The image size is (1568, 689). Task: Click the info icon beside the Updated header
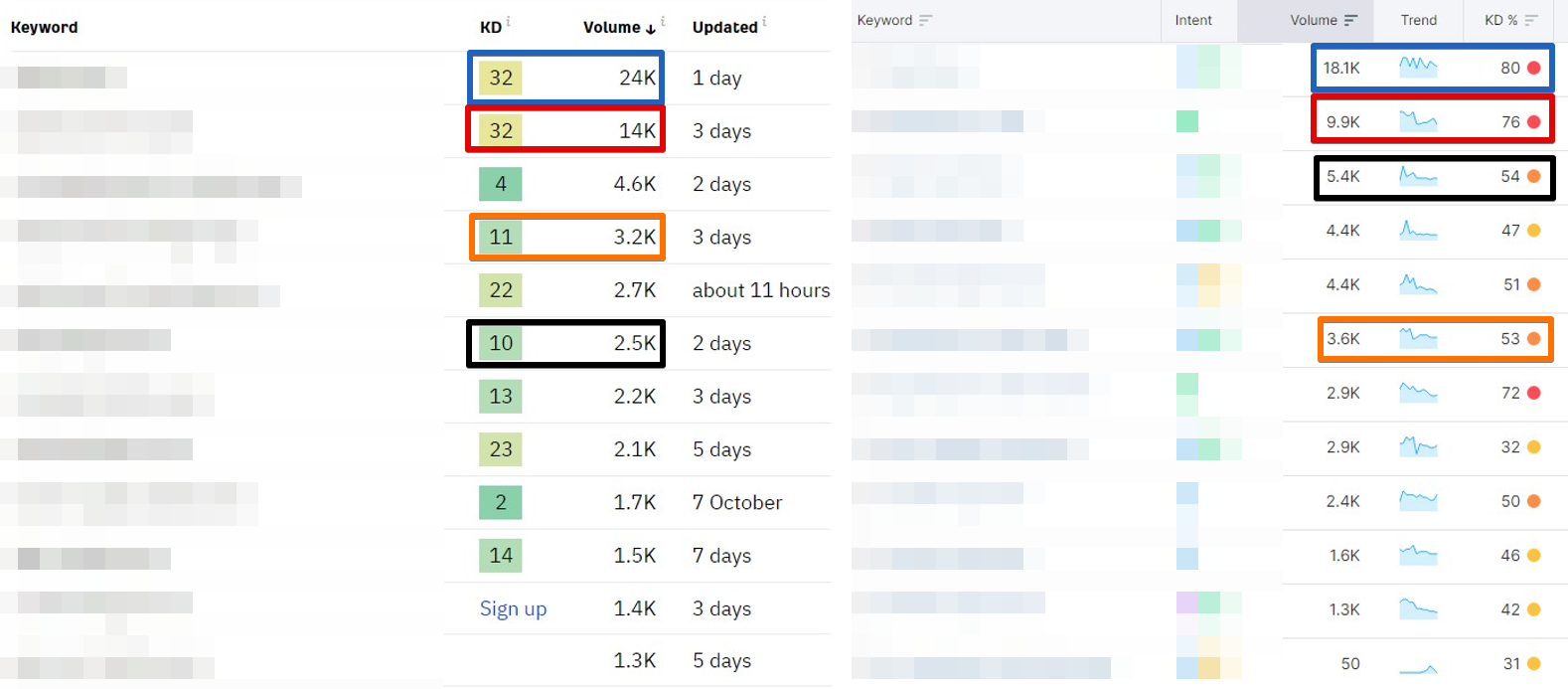tap(764, 23)
